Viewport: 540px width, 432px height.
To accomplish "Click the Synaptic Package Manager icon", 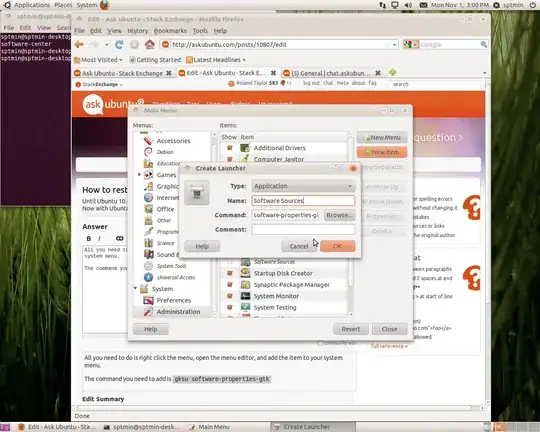I will click(x=245, y=285).
